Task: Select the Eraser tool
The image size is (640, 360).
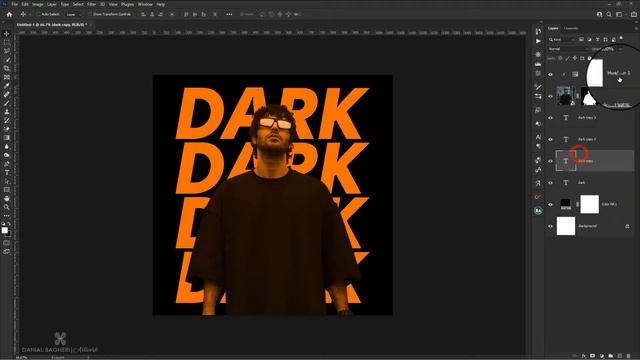Action: [7, 129]
